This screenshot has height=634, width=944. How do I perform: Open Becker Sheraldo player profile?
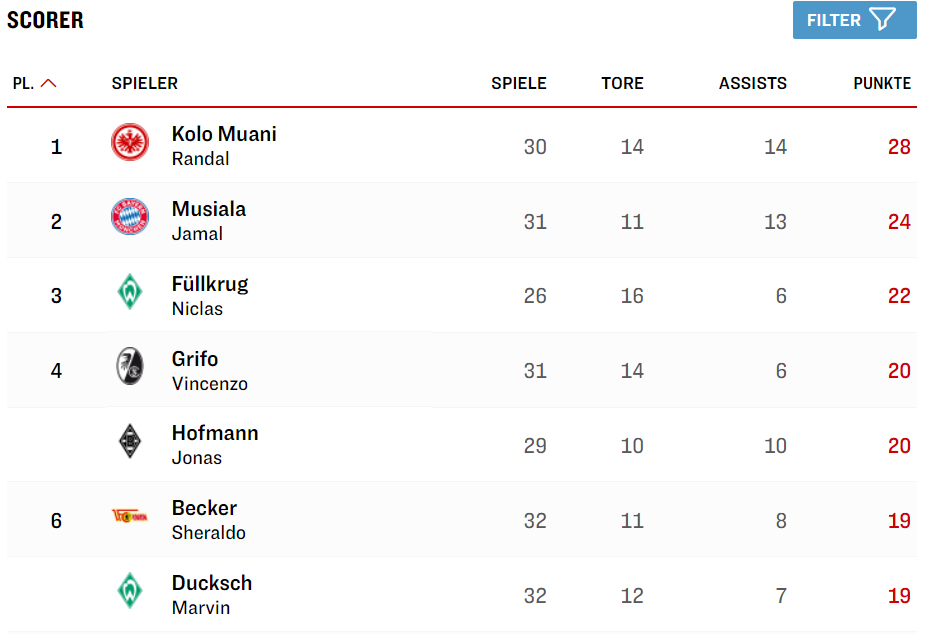pyautogui.click(x=208, y=520)
